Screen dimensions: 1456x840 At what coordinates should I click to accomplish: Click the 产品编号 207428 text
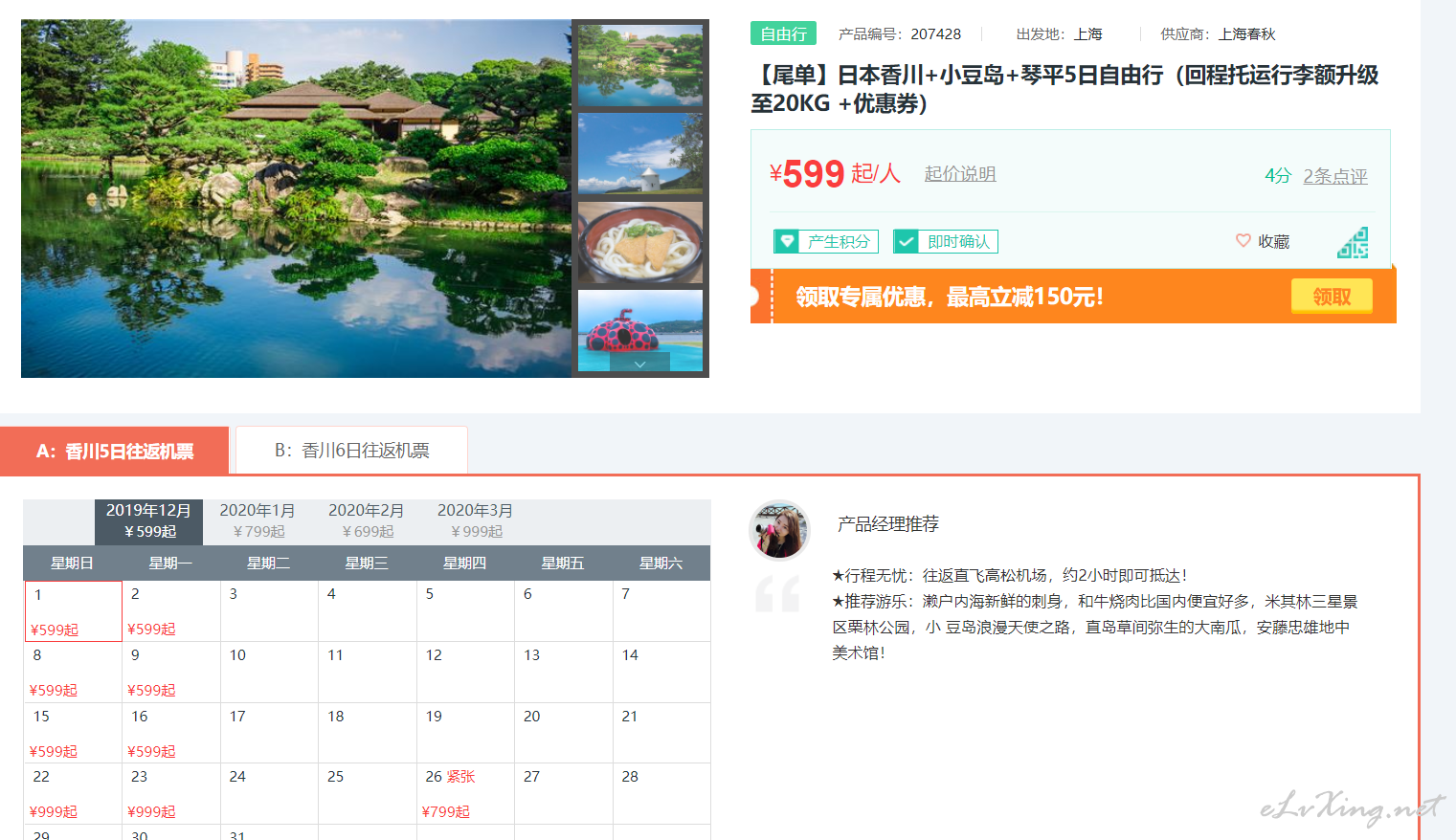[899, 34]
